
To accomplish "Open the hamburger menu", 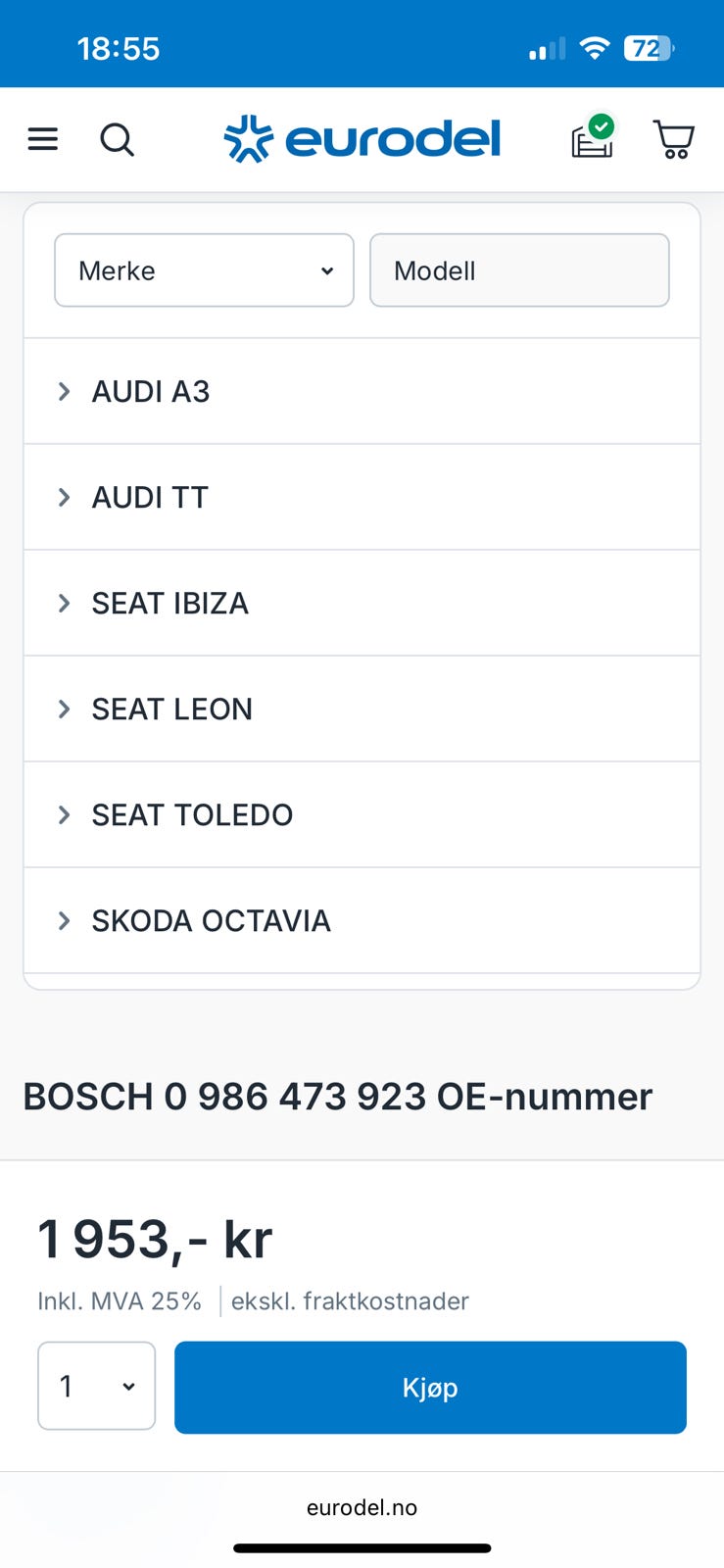I will pyautogui.click(x=42, y=139).
